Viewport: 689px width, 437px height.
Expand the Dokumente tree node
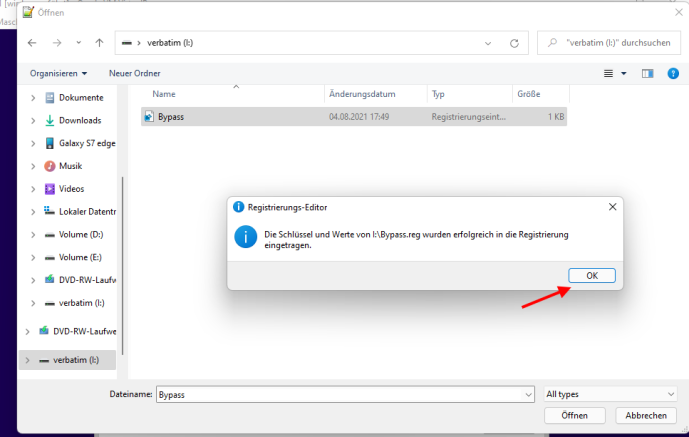(x=33, y=98)
